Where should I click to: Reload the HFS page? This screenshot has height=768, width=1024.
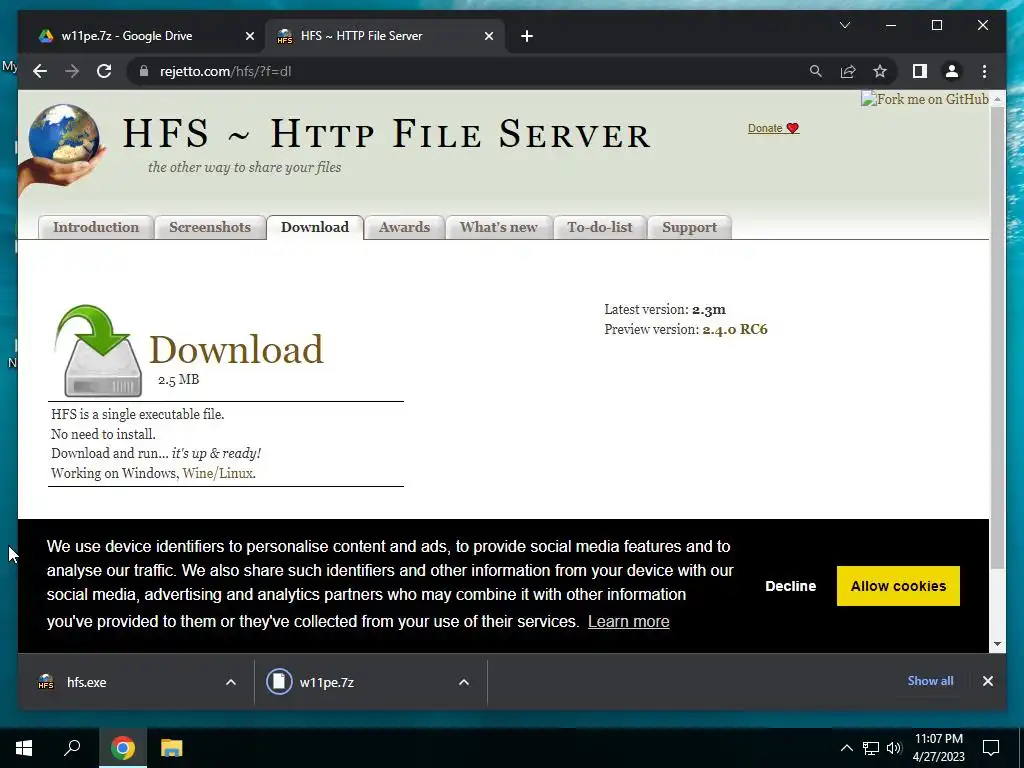coord(104,71)
